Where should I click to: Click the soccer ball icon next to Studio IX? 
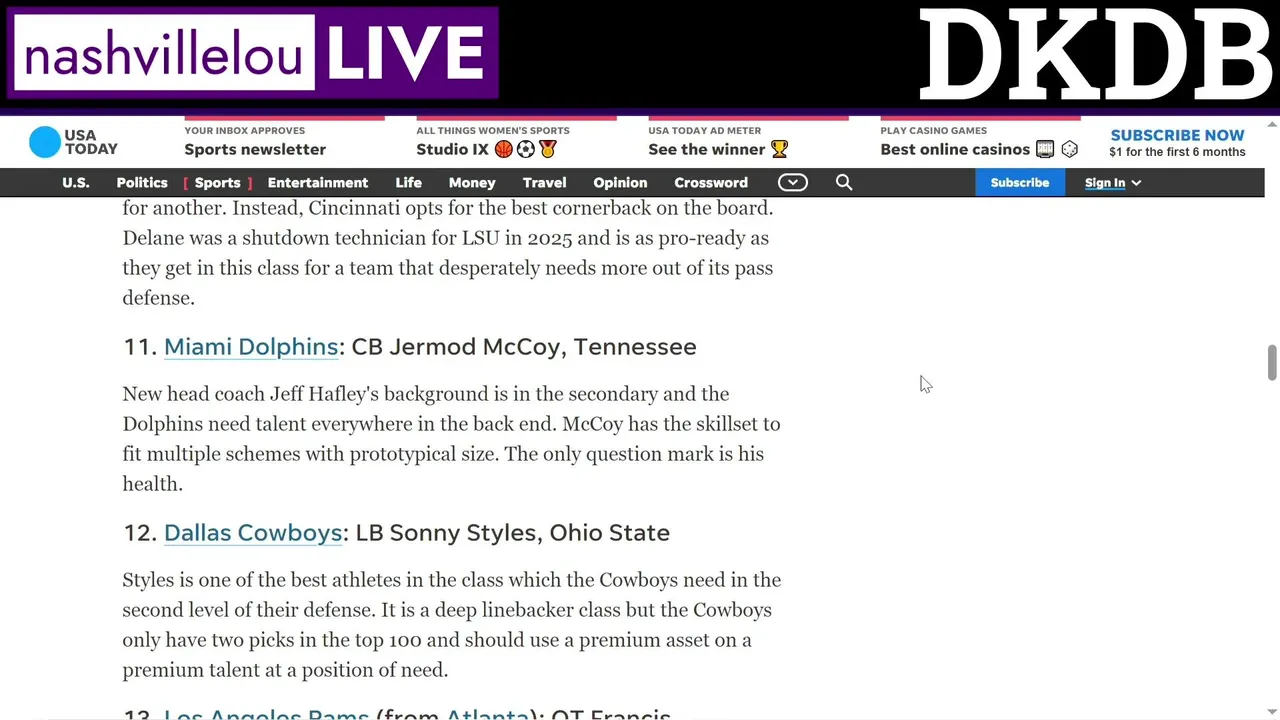[525, 149]
